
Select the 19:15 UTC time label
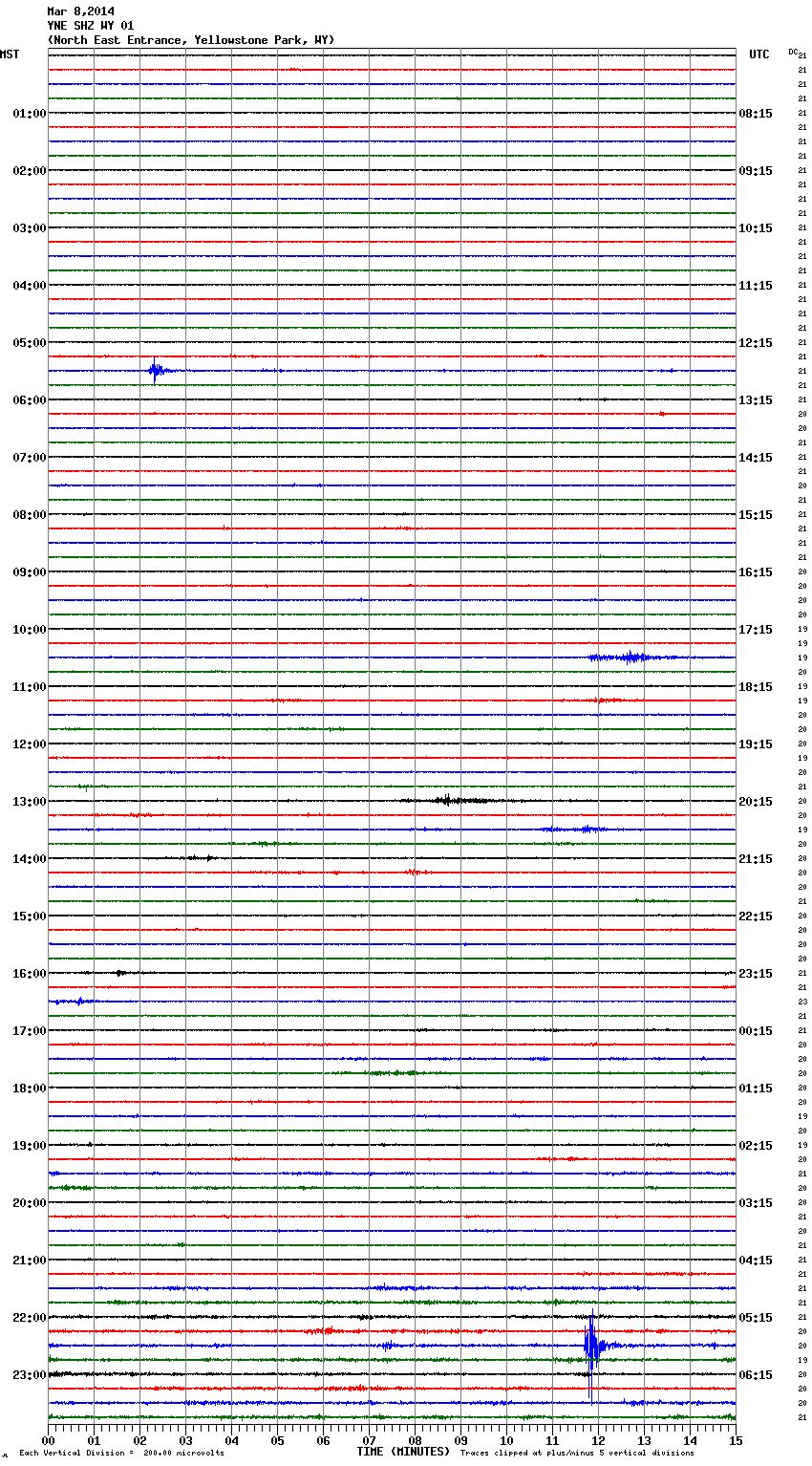pyautogui.click(x=756, y=744)
